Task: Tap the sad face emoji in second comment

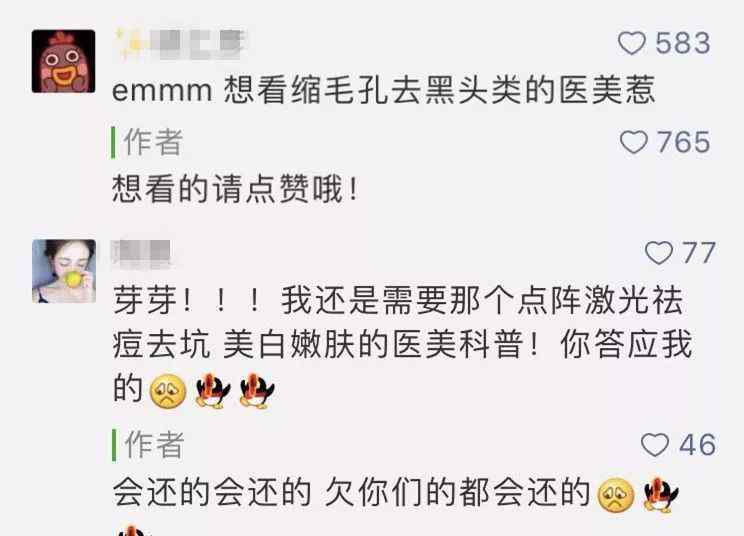Action: coord(167,391)
